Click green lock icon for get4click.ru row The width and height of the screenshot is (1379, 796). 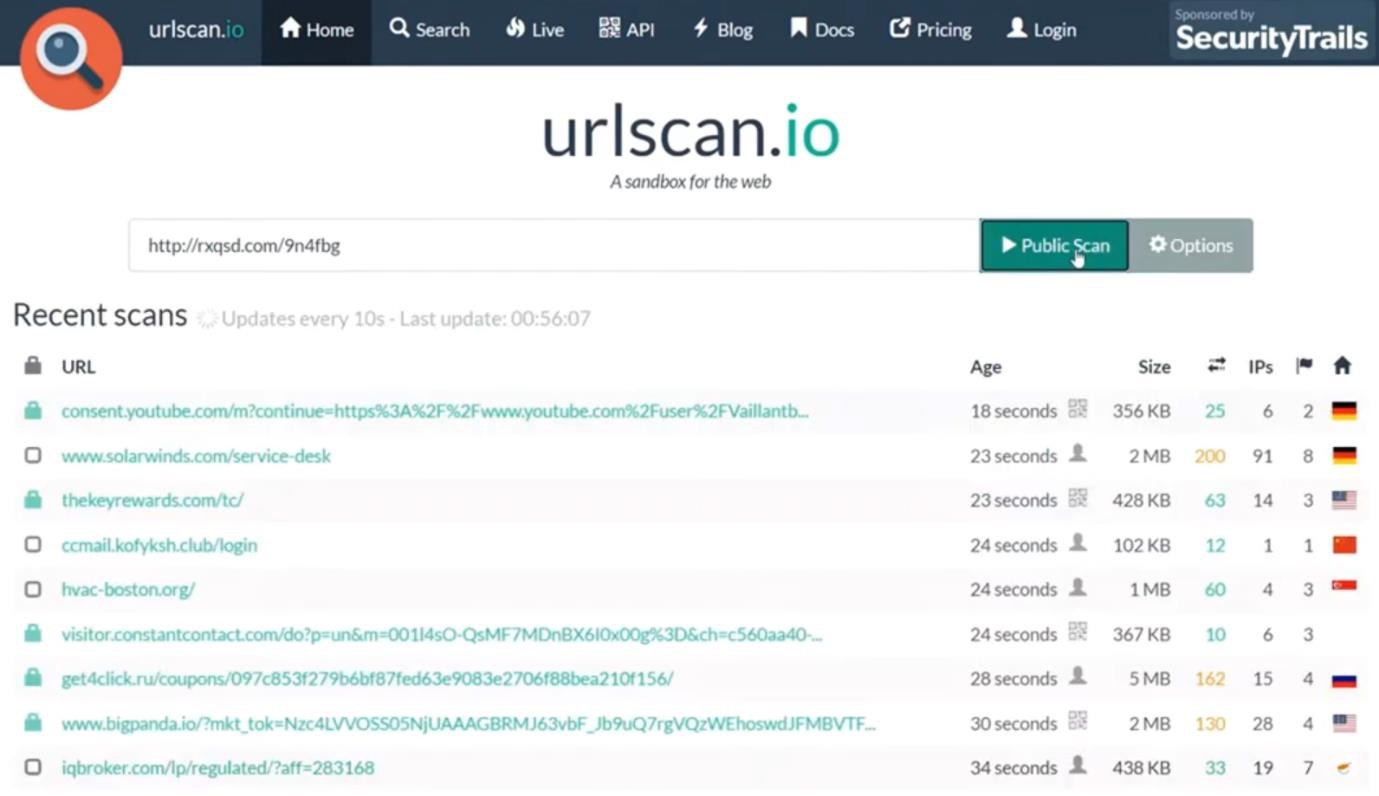(x=33, y=677)
